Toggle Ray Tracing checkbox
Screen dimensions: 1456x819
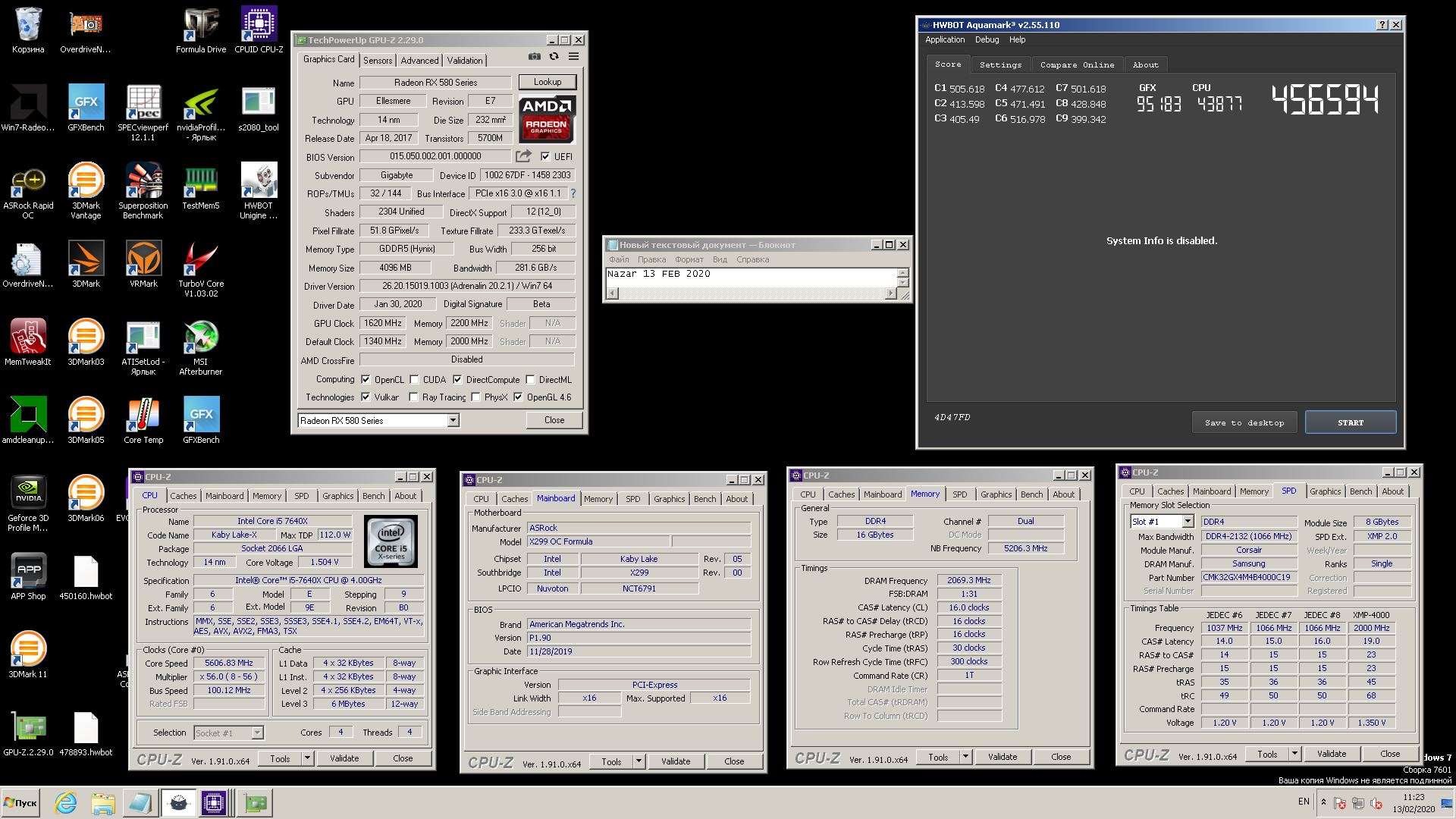[x=413, y=397]
